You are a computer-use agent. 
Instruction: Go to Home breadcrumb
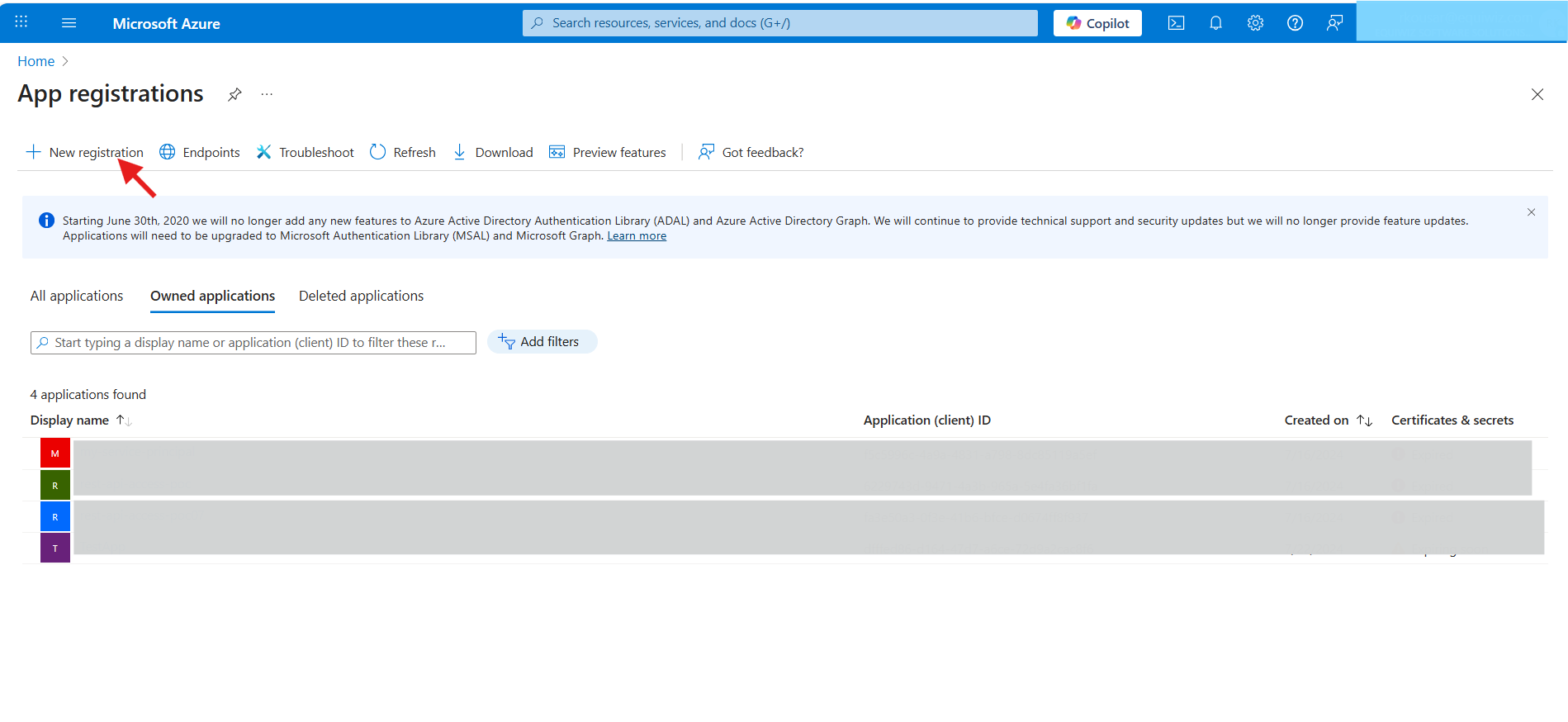[x=36, y=61]
